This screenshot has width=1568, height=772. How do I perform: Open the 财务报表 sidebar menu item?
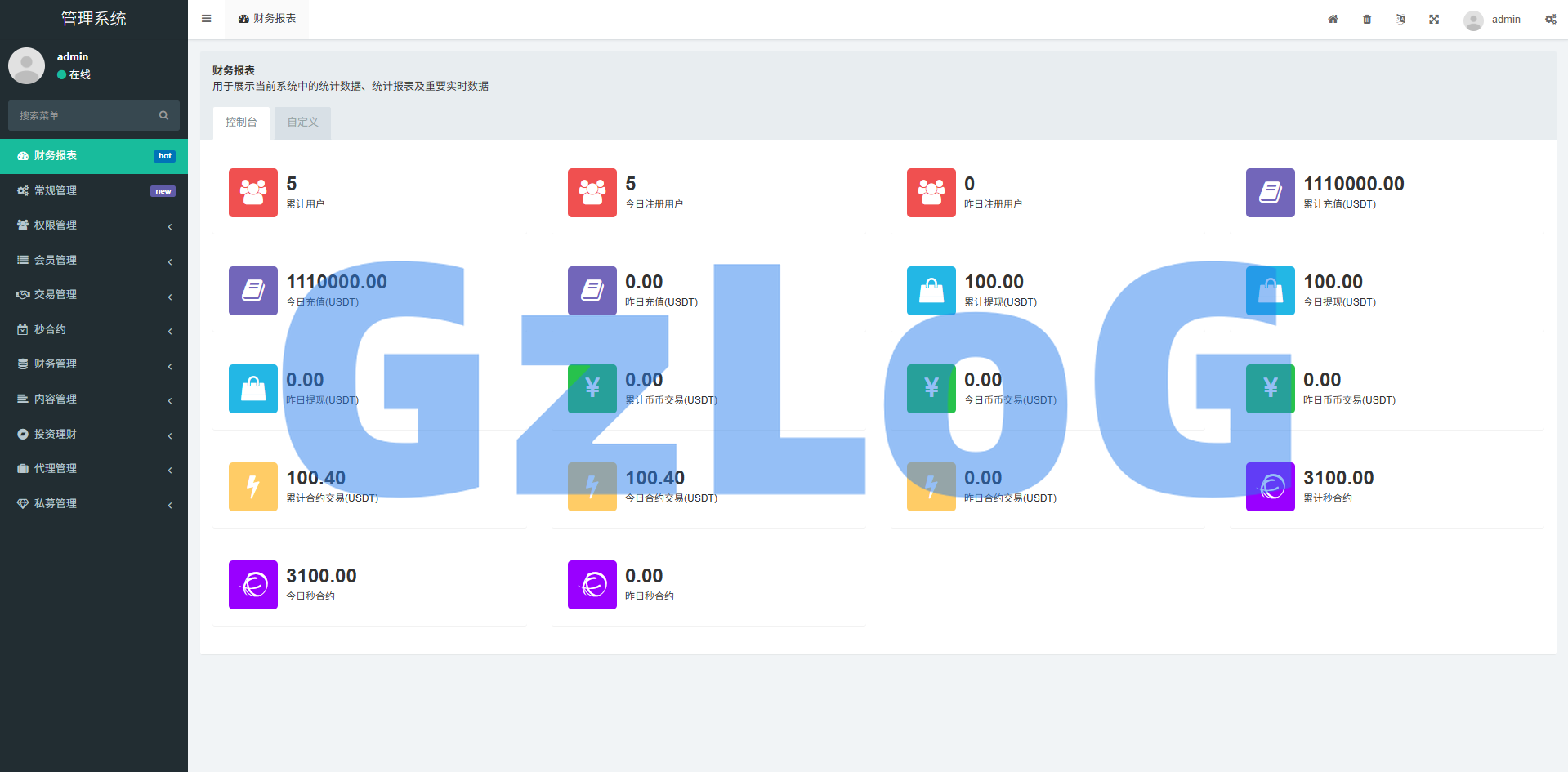coord(94,156)
